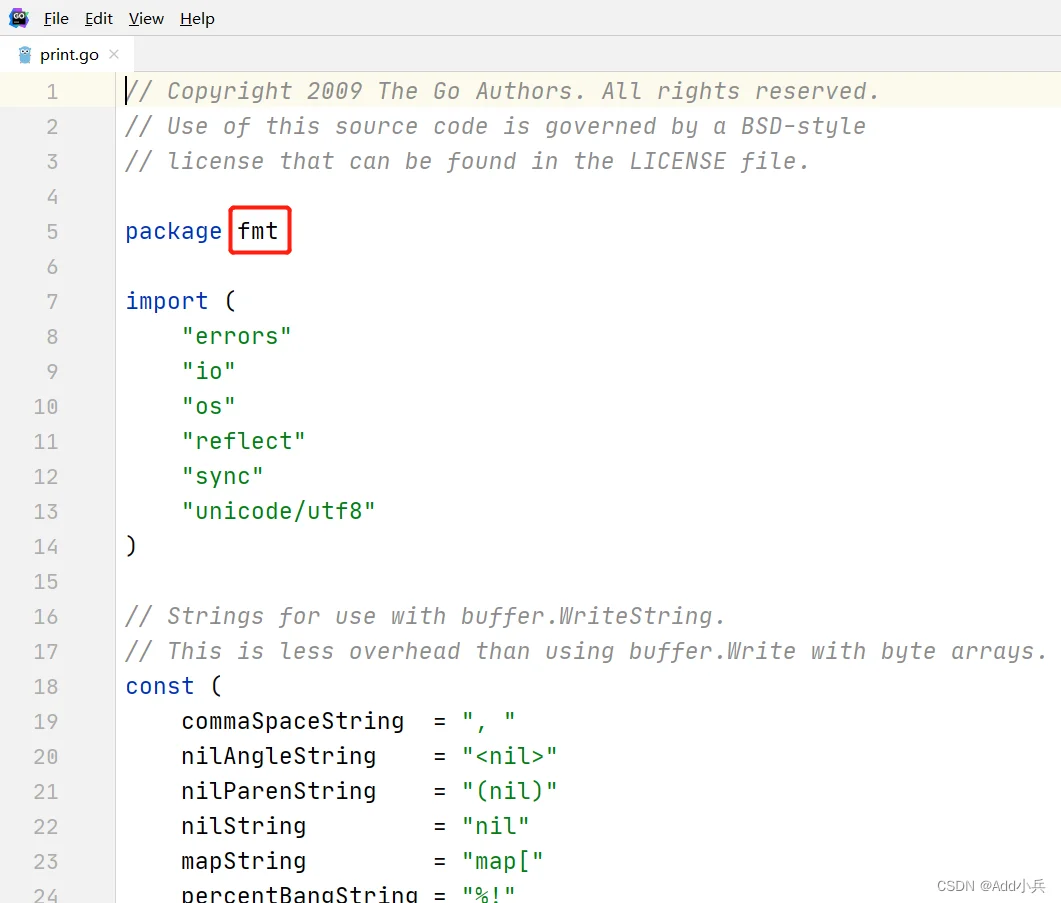The width and height of the screenshot is (1061, 903).
Task: Open the File menu
Action: pos(56,19)
